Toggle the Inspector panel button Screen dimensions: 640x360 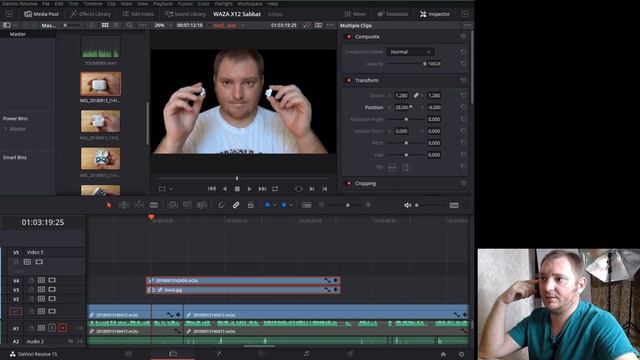tap(435, 14)
